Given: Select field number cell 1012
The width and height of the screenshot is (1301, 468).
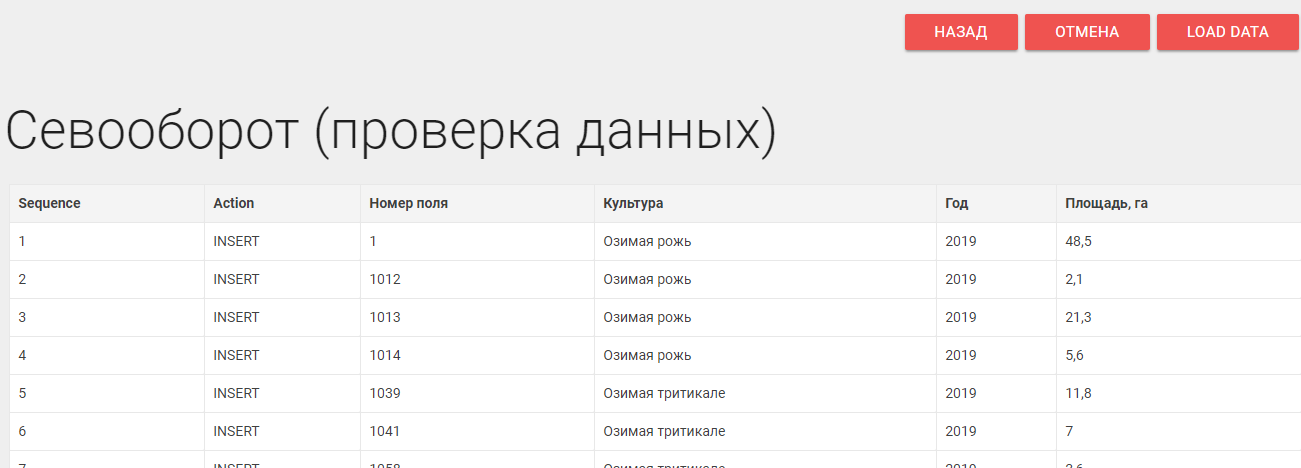Looking at the screenshot, I should click(x=385, y=279).
